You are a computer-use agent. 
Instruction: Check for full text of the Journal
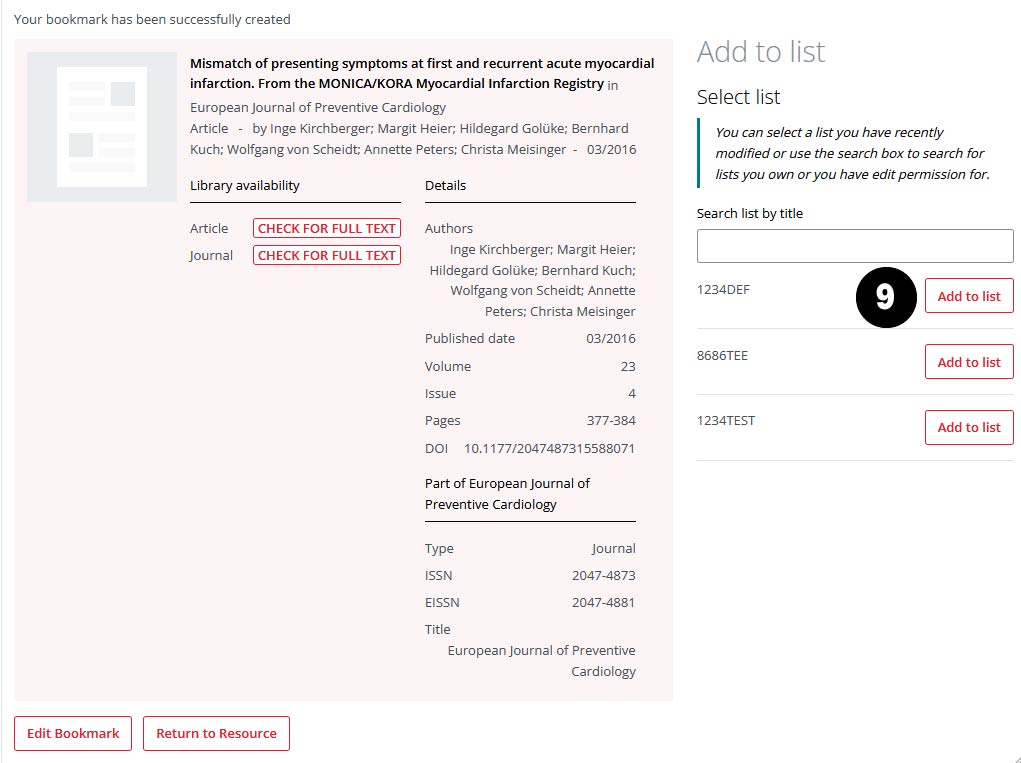[x=326, y=255]
